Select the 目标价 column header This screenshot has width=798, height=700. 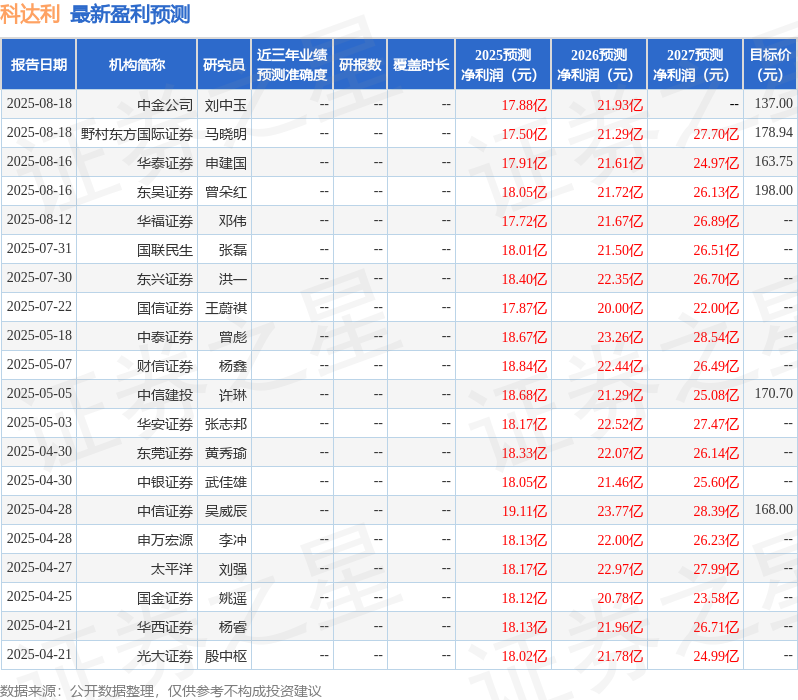click(771, 65)
